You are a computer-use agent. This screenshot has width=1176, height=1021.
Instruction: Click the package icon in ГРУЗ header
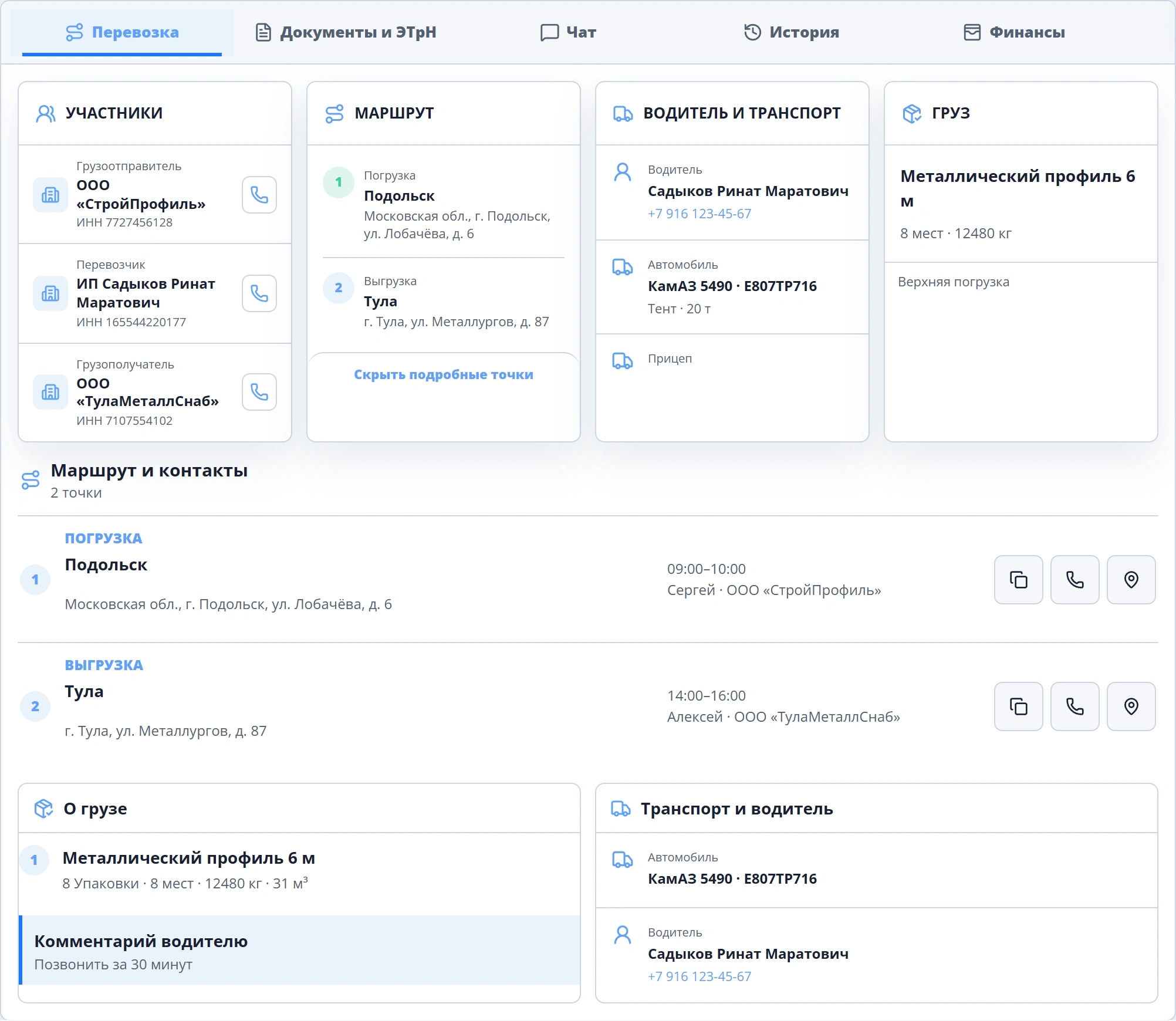(912, 114)
